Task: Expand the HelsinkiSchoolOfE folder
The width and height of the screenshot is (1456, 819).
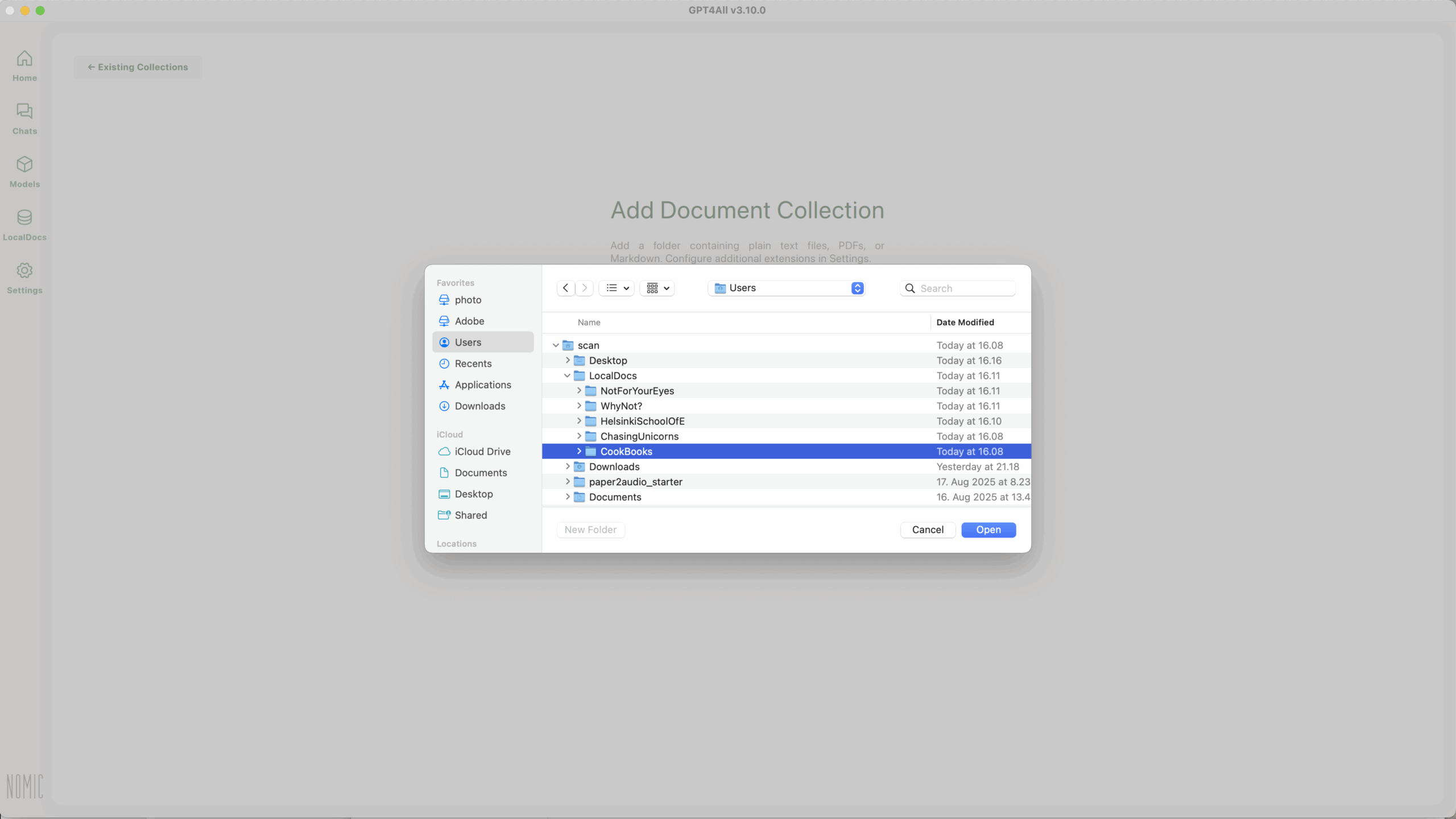Action: (579, 421)
